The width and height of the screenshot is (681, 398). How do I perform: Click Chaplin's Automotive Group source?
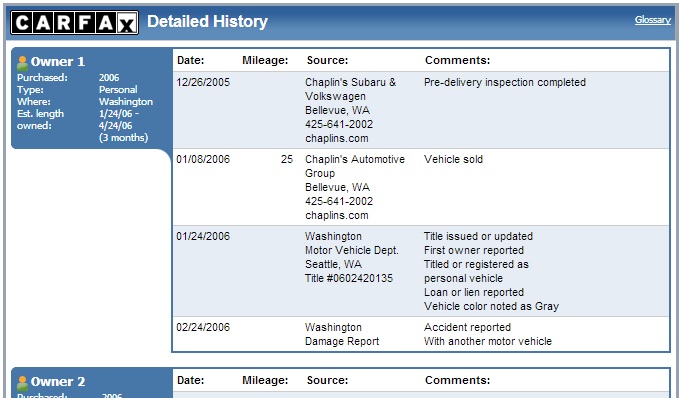point(354,166)
